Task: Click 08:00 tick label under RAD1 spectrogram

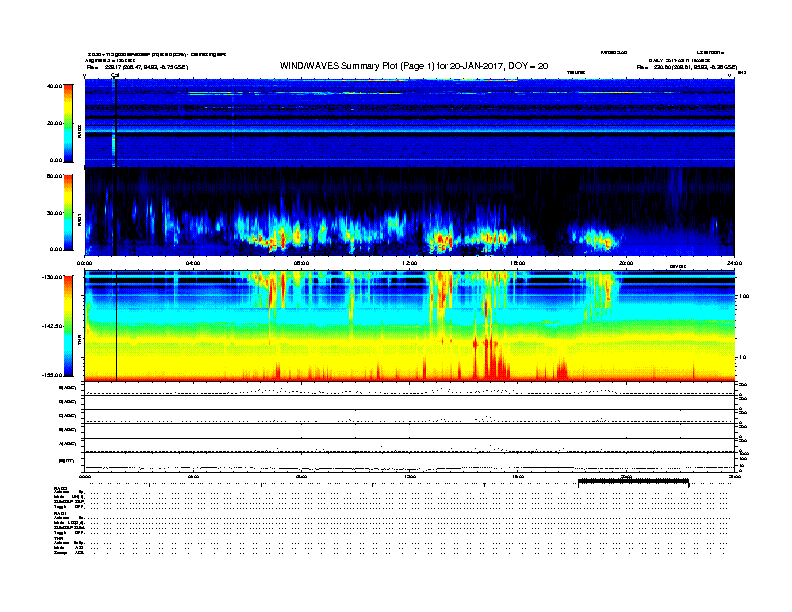Action: click(x=301, y=263)
